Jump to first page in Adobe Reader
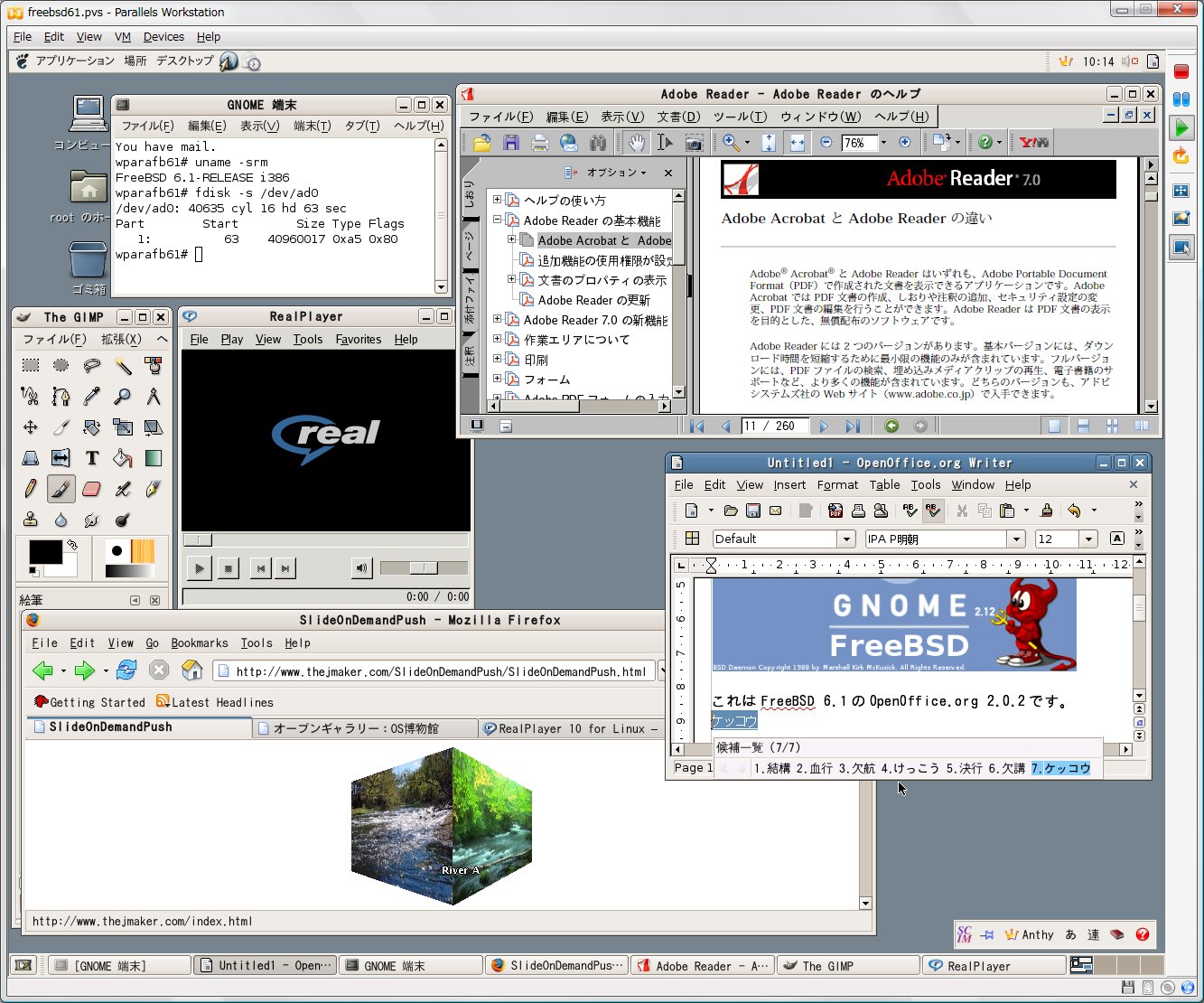 697,427
